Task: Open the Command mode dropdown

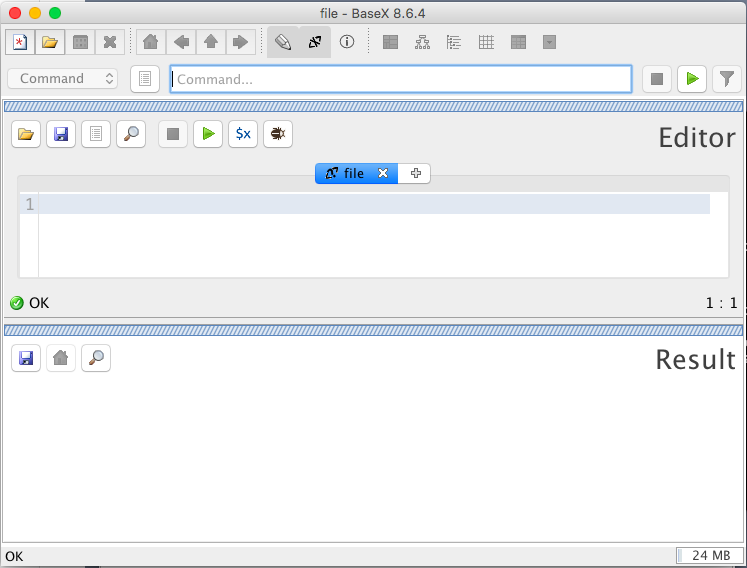Action: point(62,79)
